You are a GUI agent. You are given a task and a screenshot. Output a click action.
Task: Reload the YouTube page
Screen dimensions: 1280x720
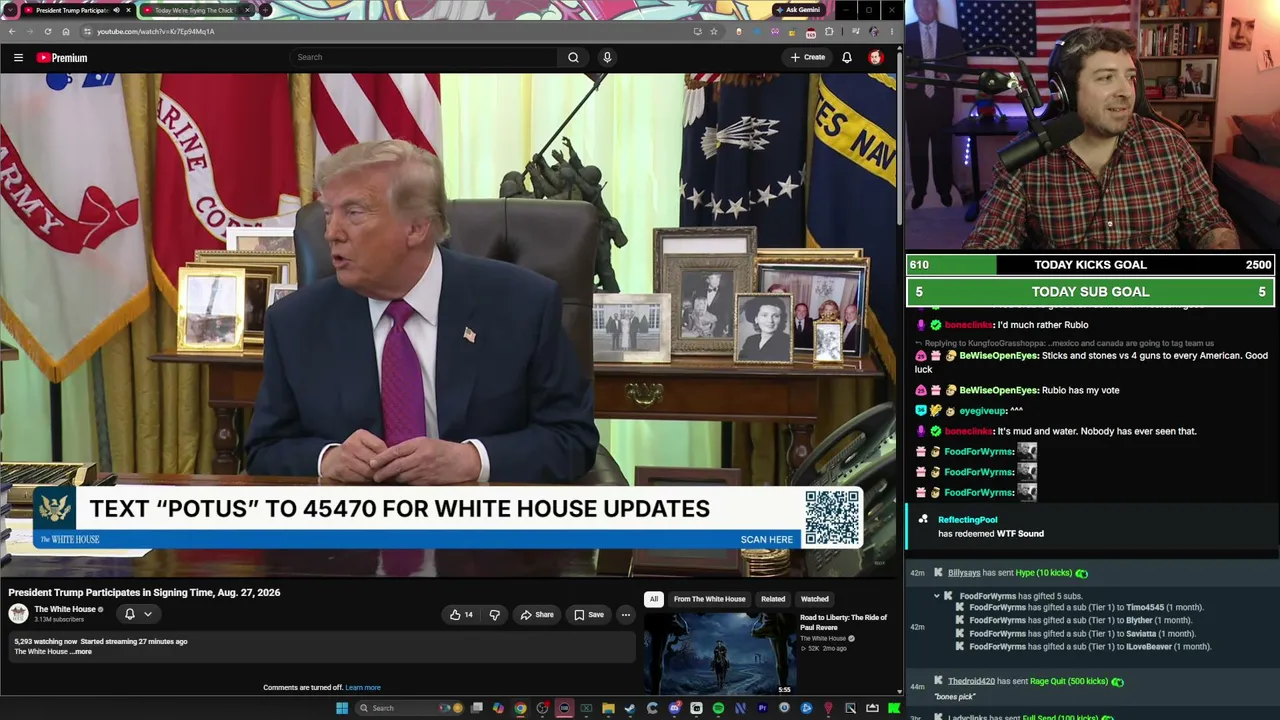pyautogui.click(x=47, y=31)
